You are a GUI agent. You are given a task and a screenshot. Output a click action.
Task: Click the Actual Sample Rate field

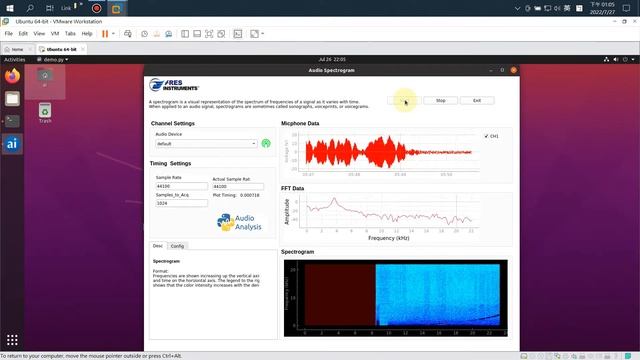pos(238,187)
